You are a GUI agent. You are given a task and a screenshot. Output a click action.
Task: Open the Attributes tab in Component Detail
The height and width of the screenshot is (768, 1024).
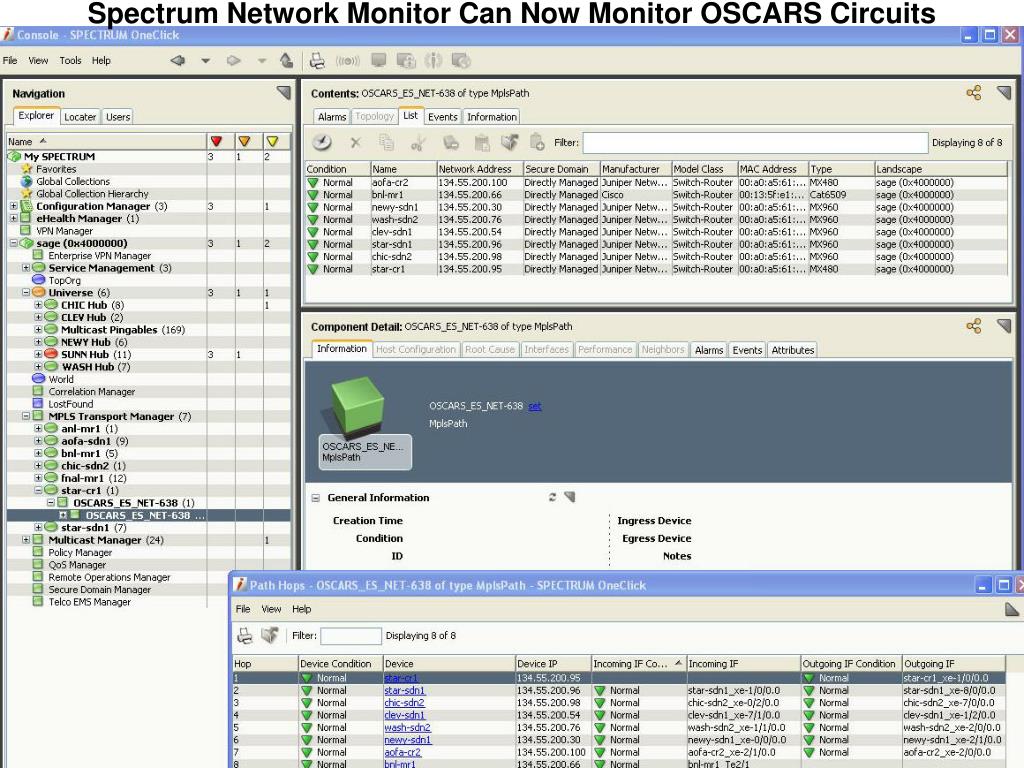pos(793,350)
